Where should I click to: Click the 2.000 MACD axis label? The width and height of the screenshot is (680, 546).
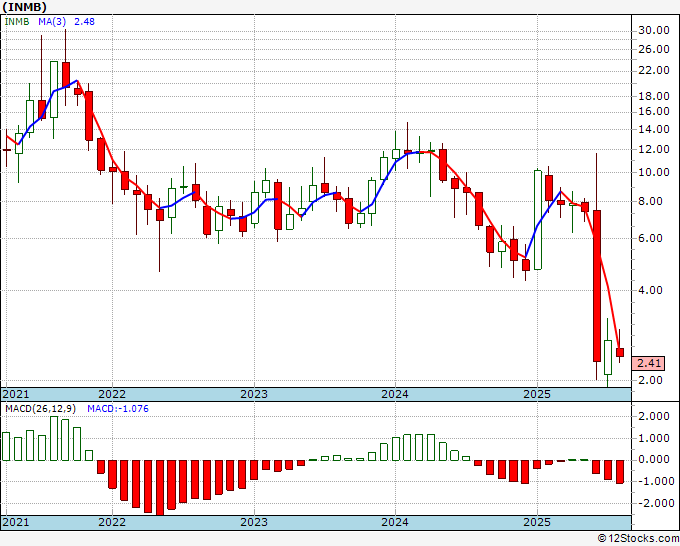(654, 416)
